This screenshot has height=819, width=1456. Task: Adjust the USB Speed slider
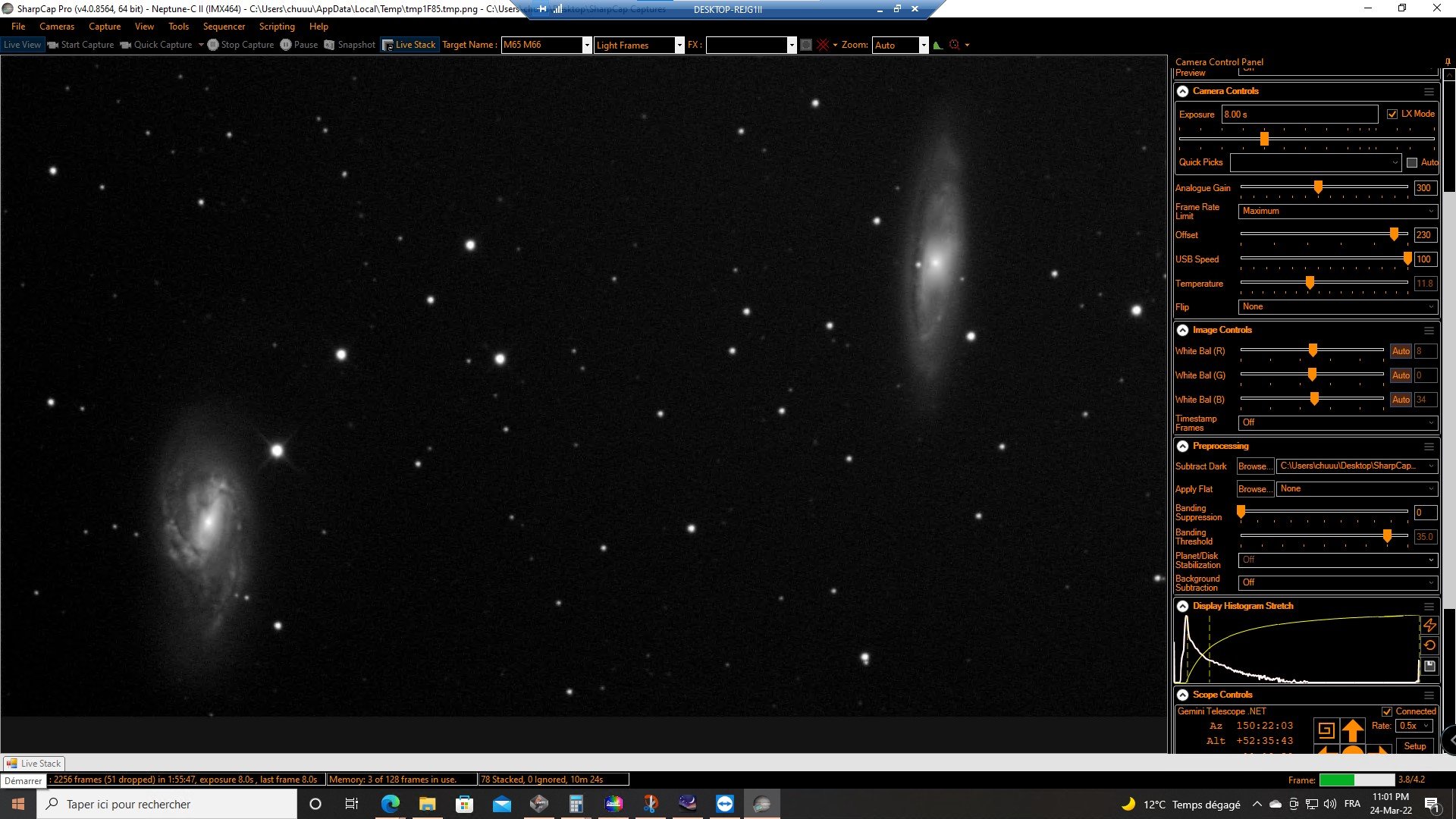click(x=1323, y=259)
